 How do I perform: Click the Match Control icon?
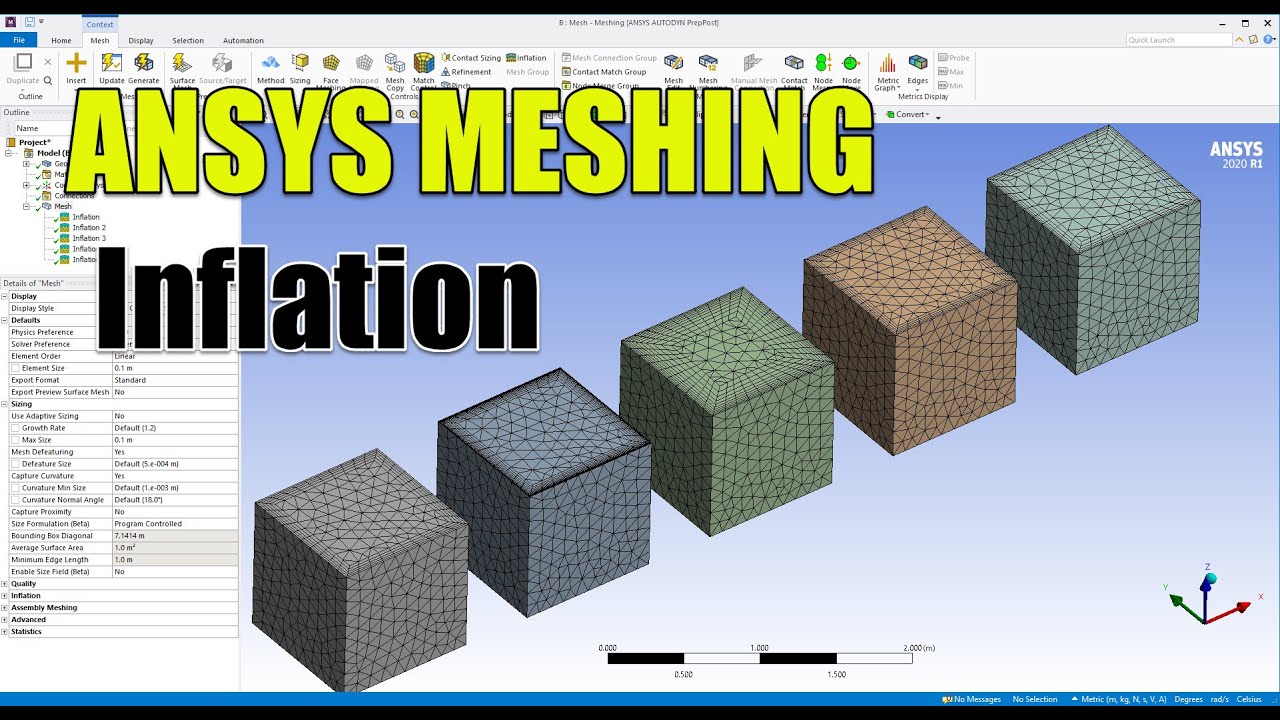(424, 63)
